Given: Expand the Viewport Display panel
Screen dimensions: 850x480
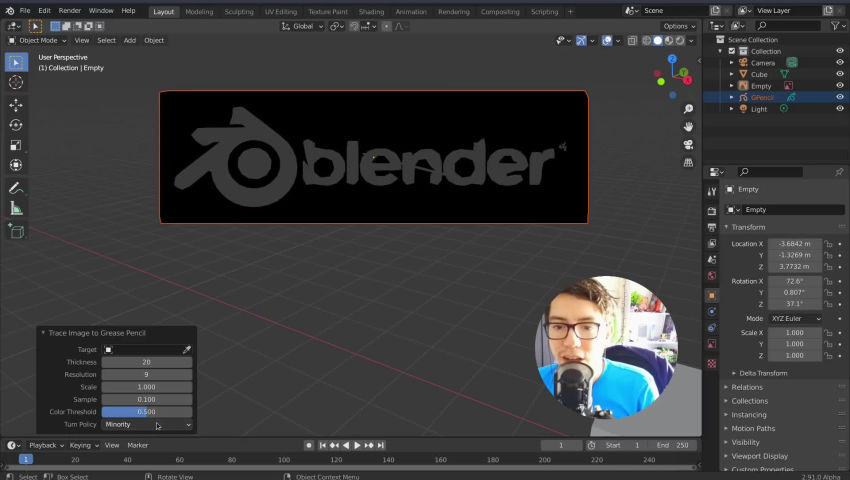Looking at the screenshot, I should [x=759, y=456].
